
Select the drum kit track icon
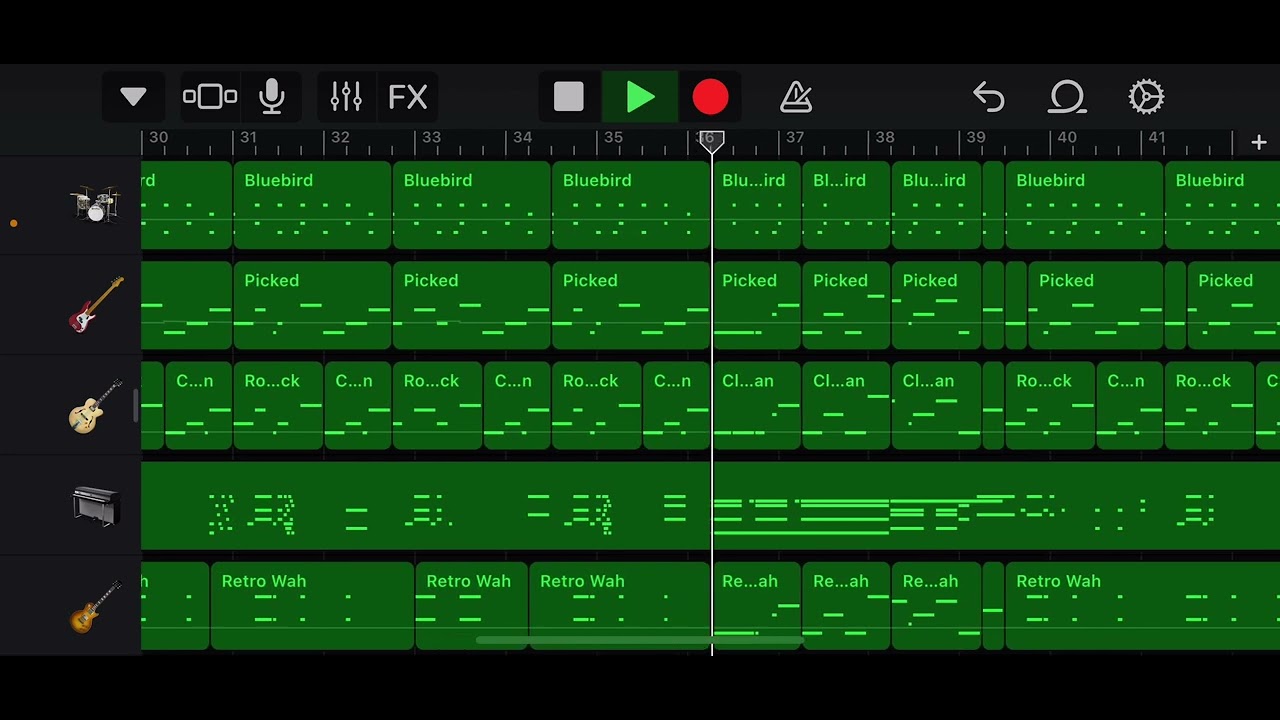(96, 204)
